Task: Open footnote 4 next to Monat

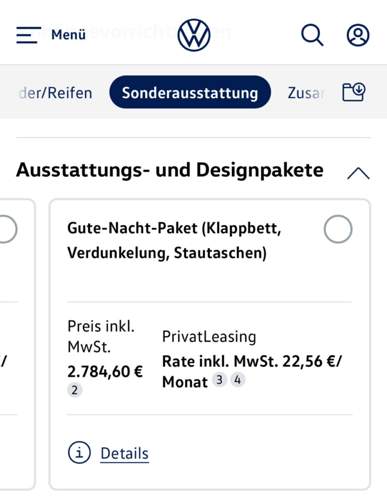Action: click(237, 379)
